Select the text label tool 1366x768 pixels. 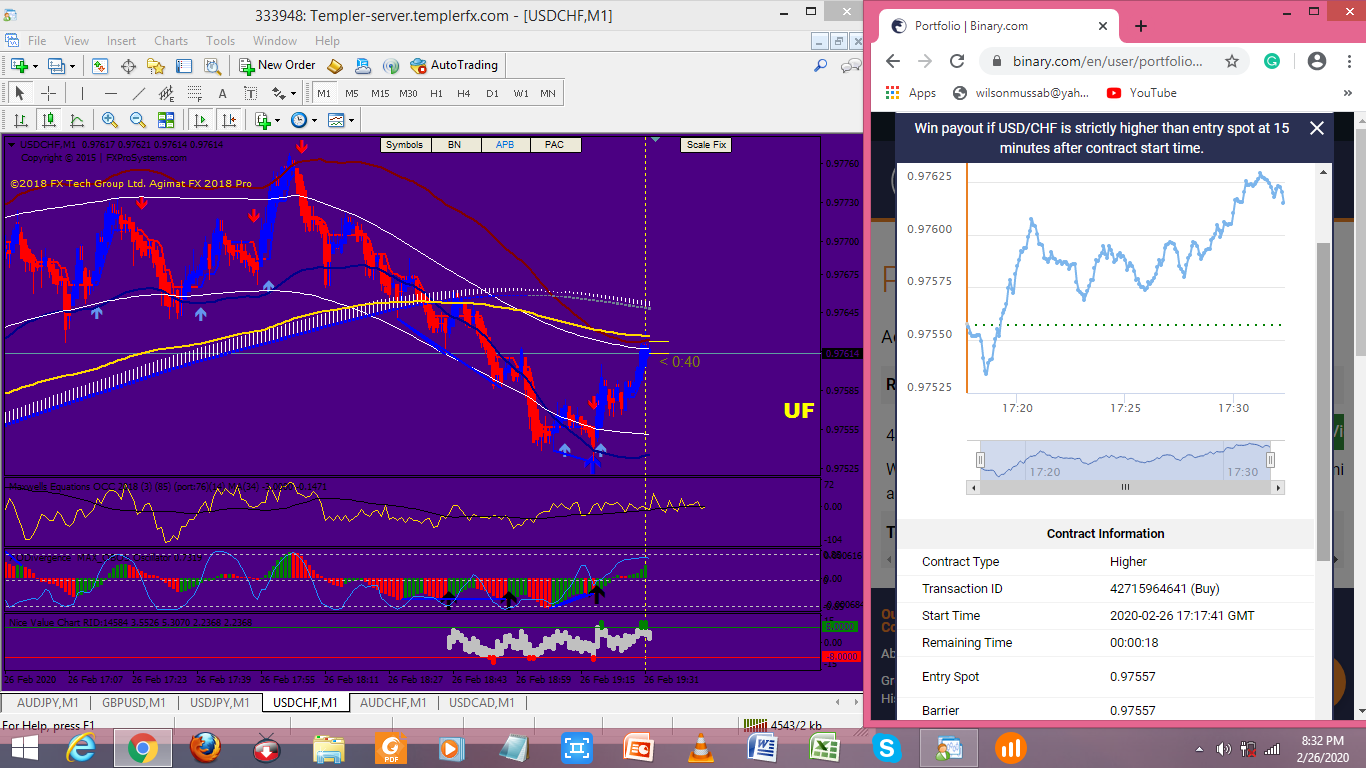tap(251, 94)
